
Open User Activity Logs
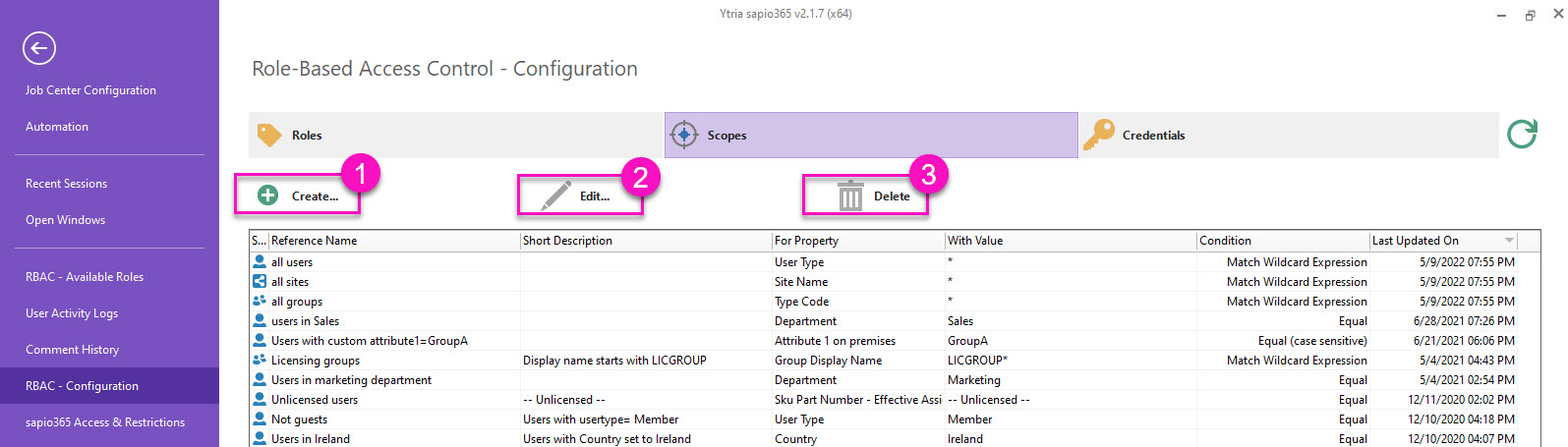[72, 313]
